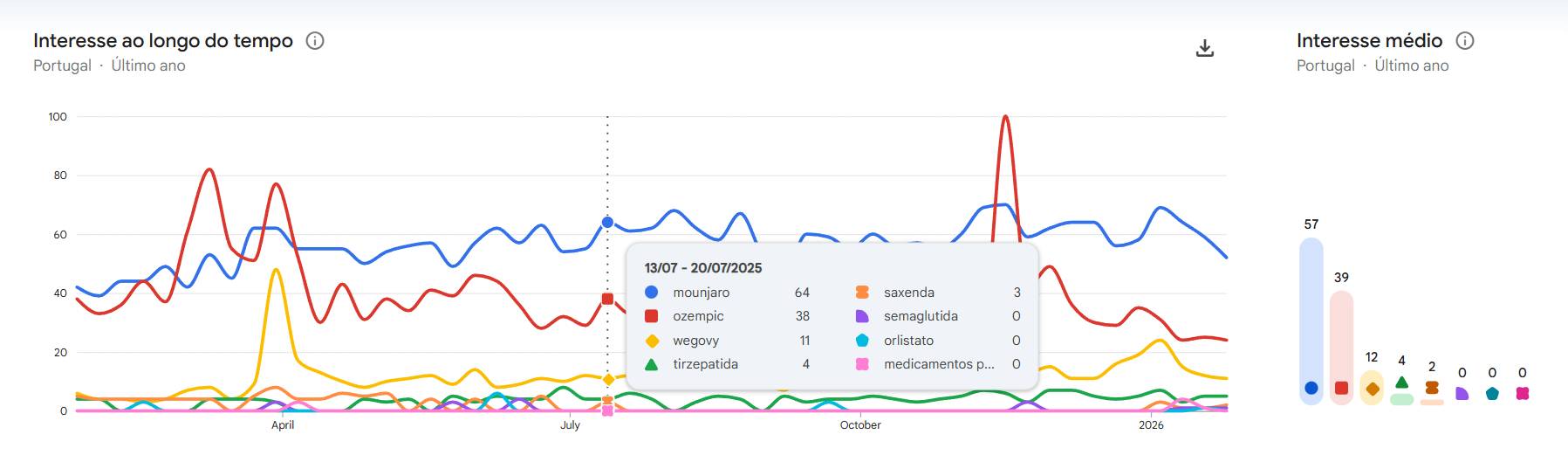Click pink icon next to medicamentos p...
1568x455 pixels.
(x=862, y=364)
